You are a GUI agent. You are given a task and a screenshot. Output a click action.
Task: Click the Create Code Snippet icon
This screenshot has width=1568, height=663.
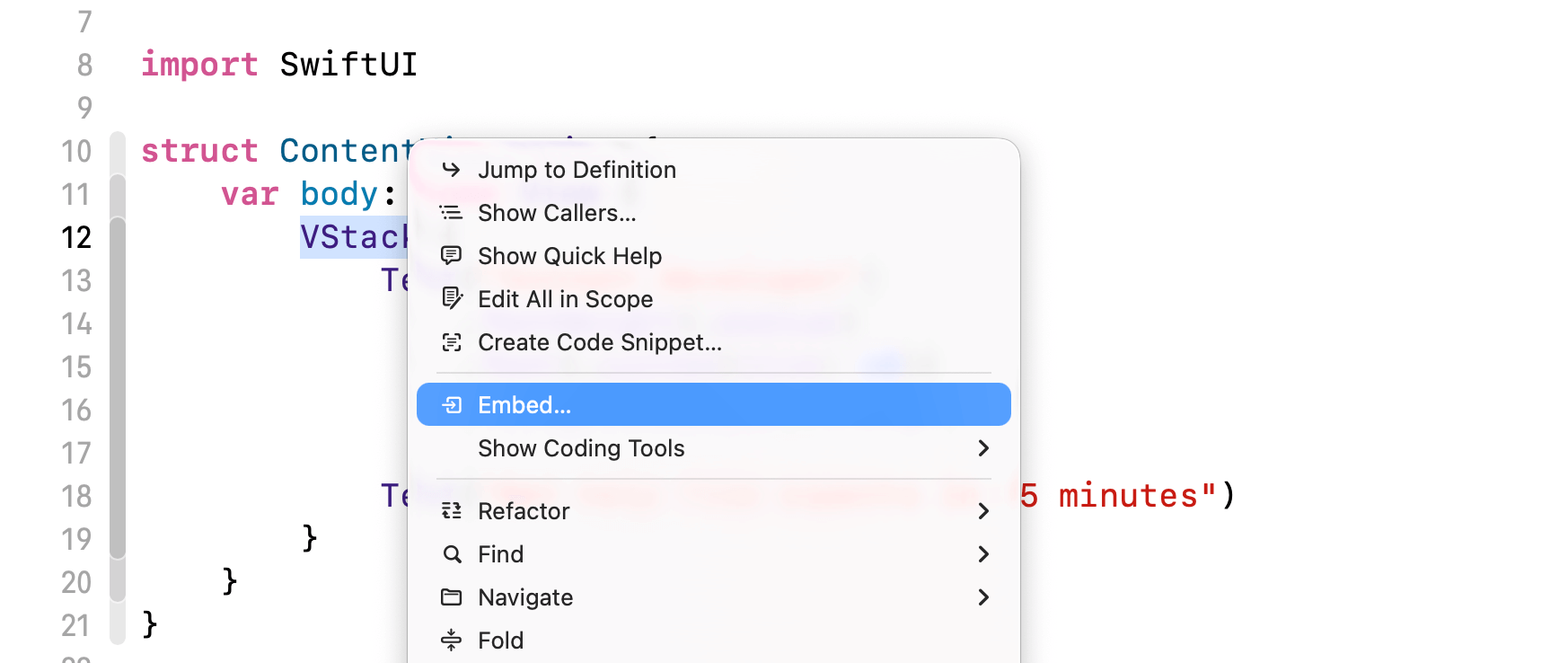(x=452, y=342)
